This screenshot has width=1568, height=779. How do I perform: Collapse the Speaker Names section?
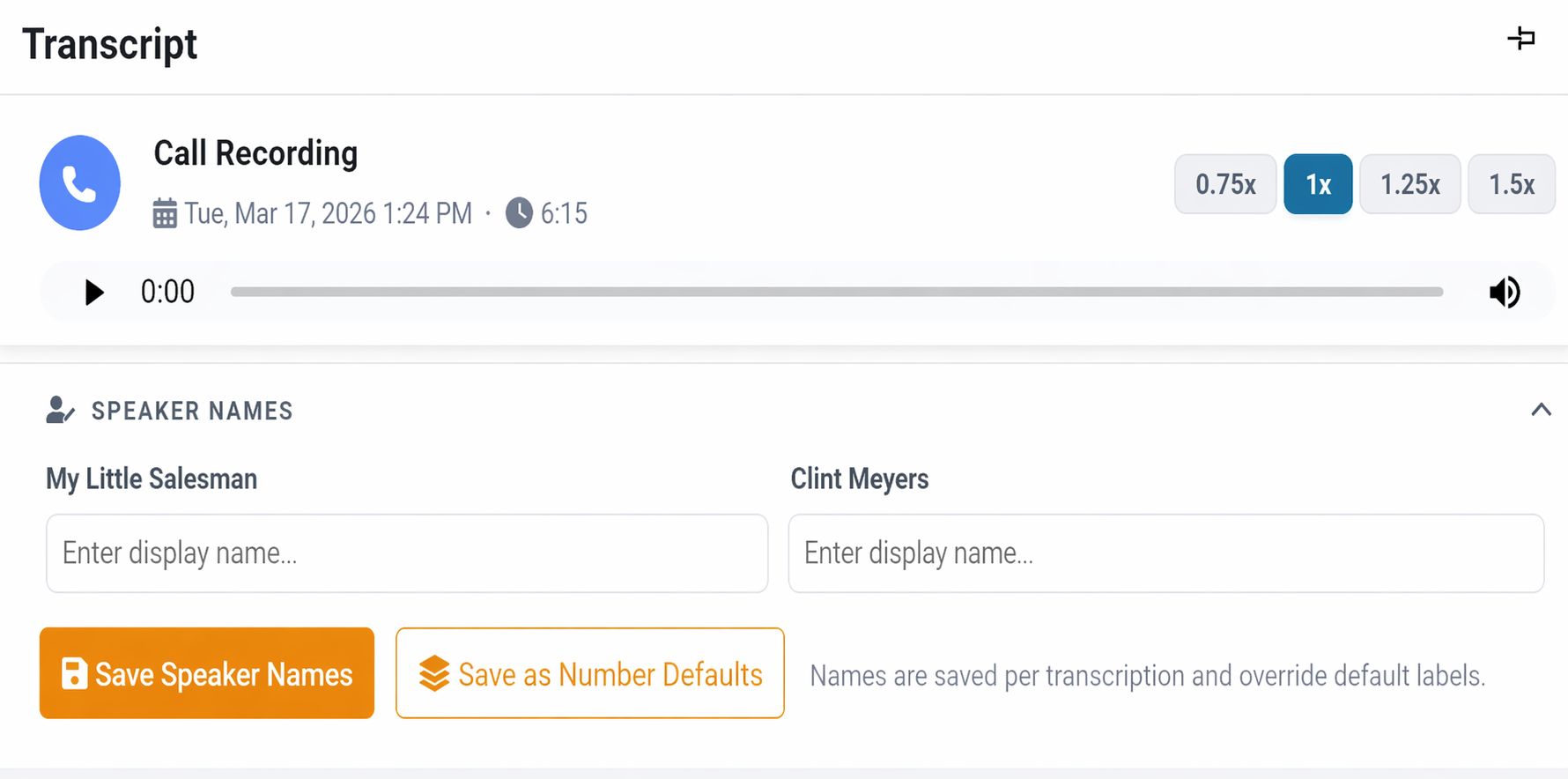1541,410
